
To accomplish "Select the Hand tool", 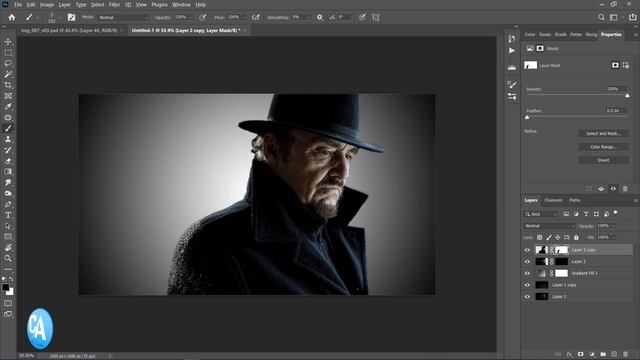I will pos(8,247).
